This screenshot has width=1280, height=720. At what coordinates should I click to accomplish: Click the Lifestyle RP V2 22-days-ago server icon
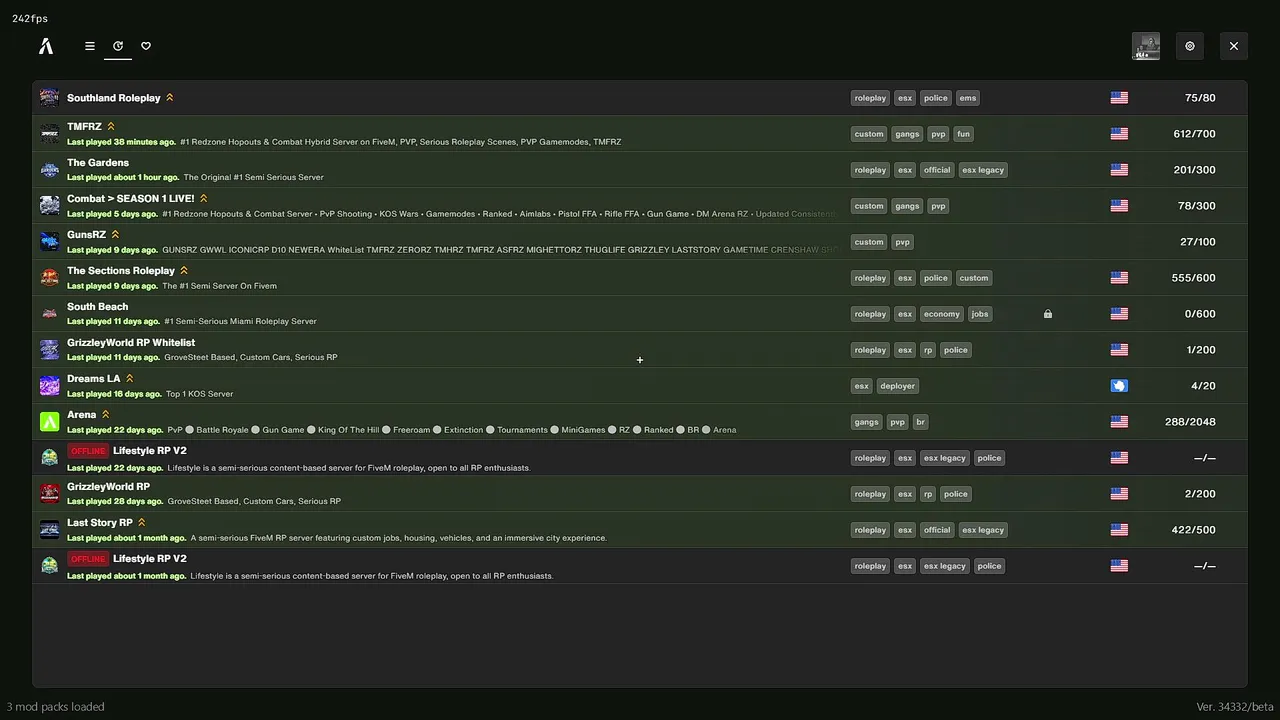50,458
